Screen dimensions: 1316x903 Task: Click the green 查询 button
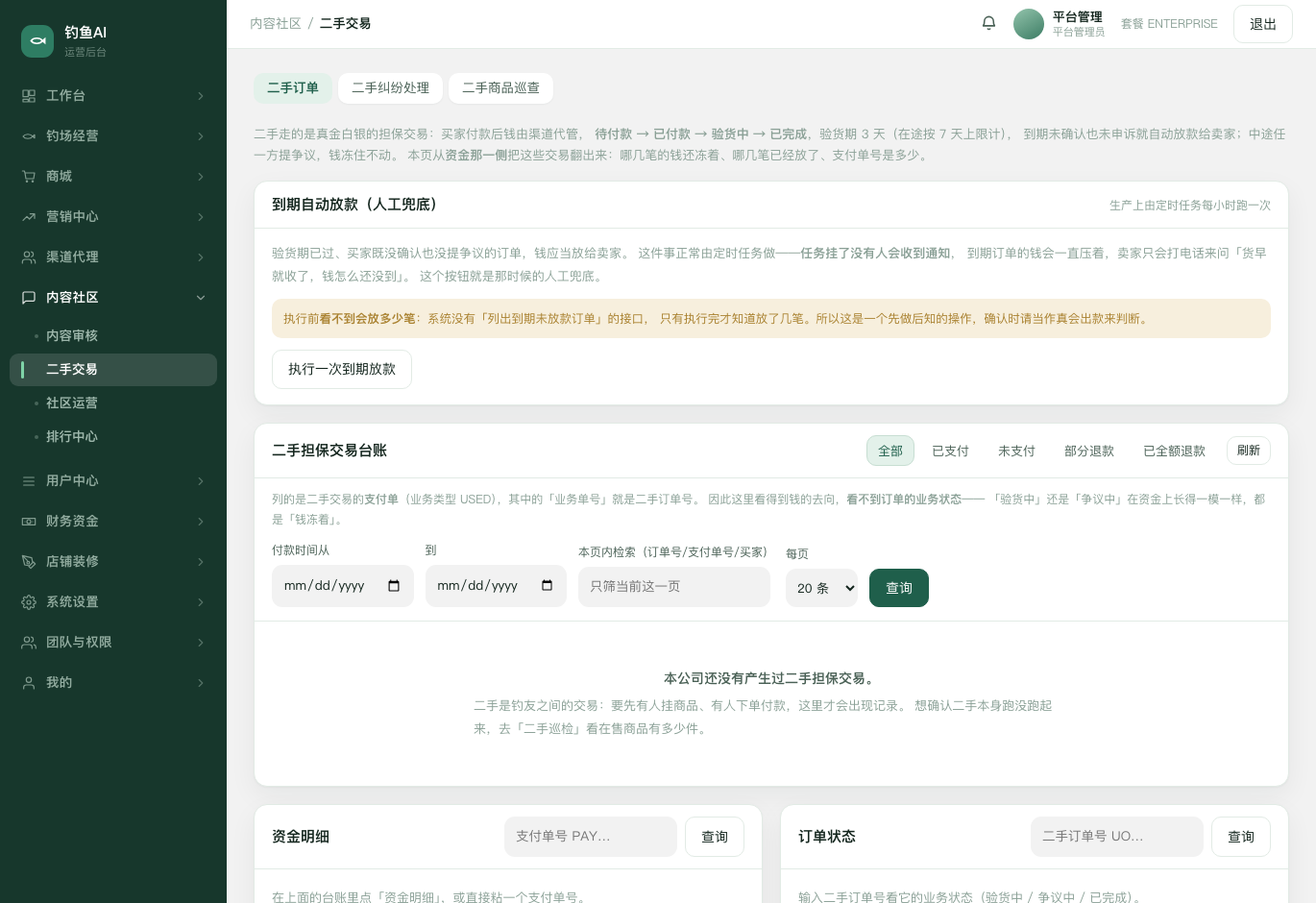(899, 588)
